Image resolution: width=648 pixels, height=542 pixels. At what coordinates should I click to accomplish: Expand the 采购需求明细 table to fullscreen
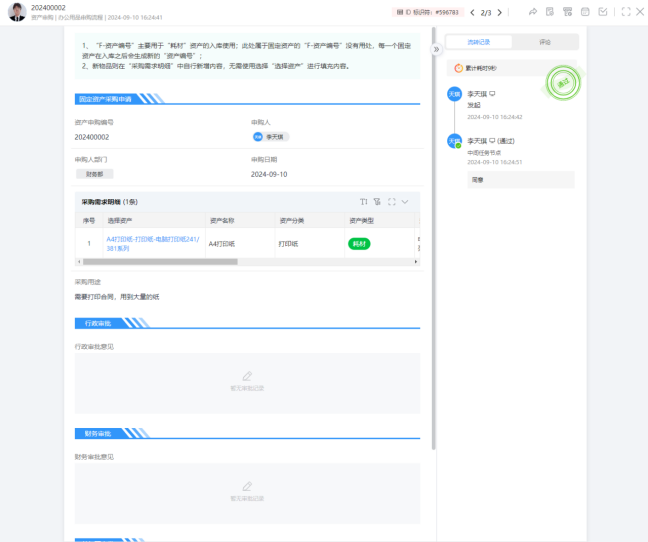click(391, 201)
